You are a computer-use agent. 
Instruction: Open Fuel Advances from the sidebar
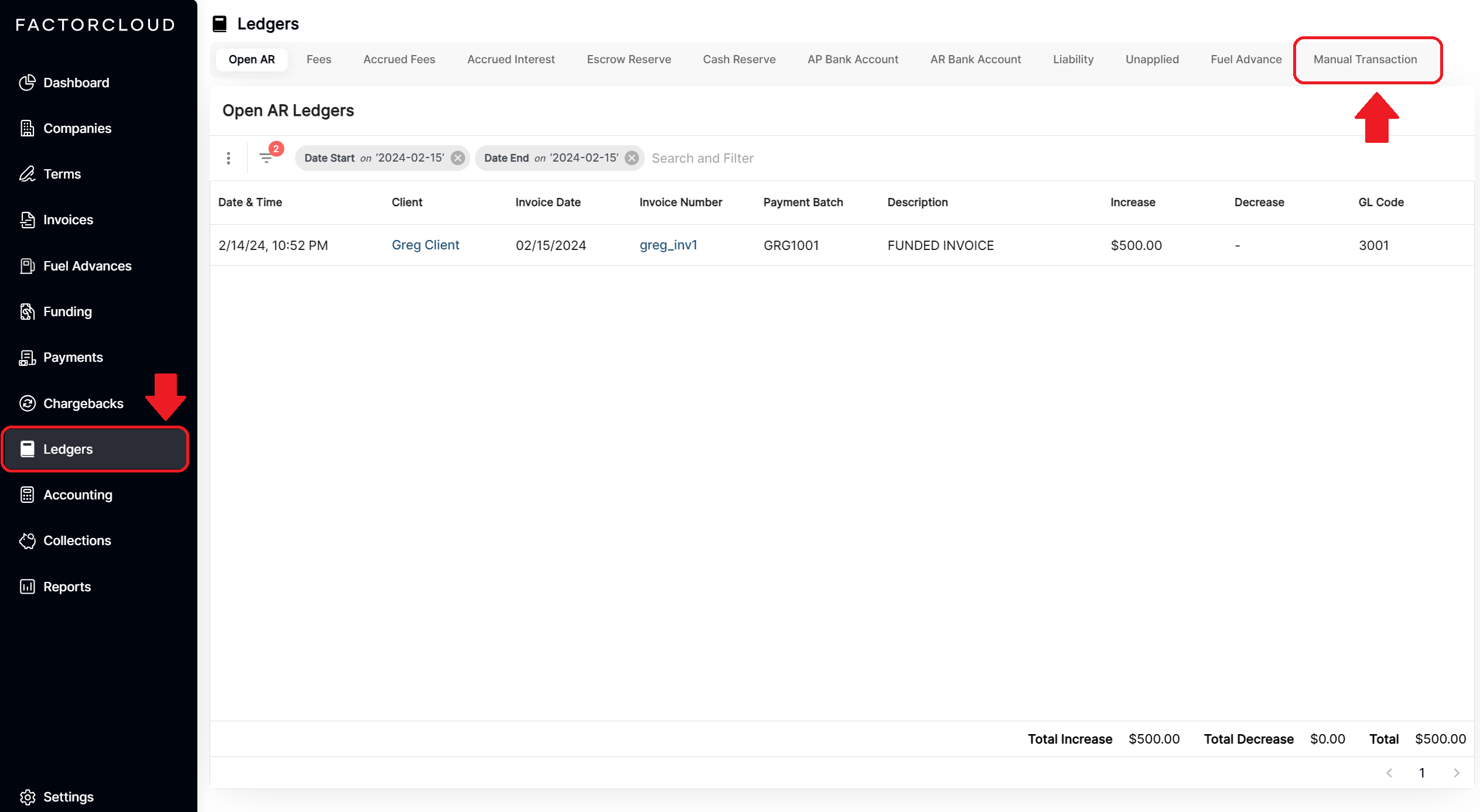[87, 266]
